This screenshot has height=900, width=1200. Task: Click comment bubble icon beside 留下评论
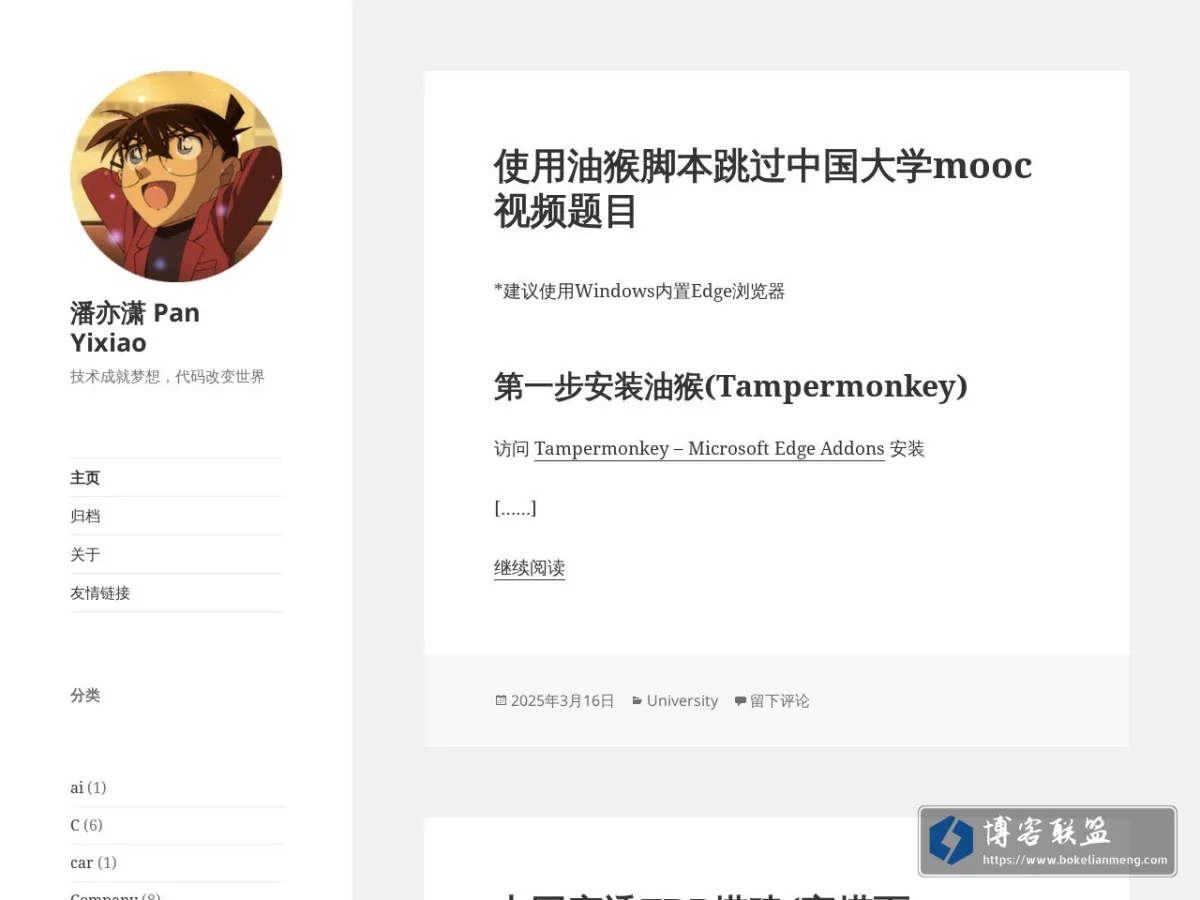coord(740,701)
